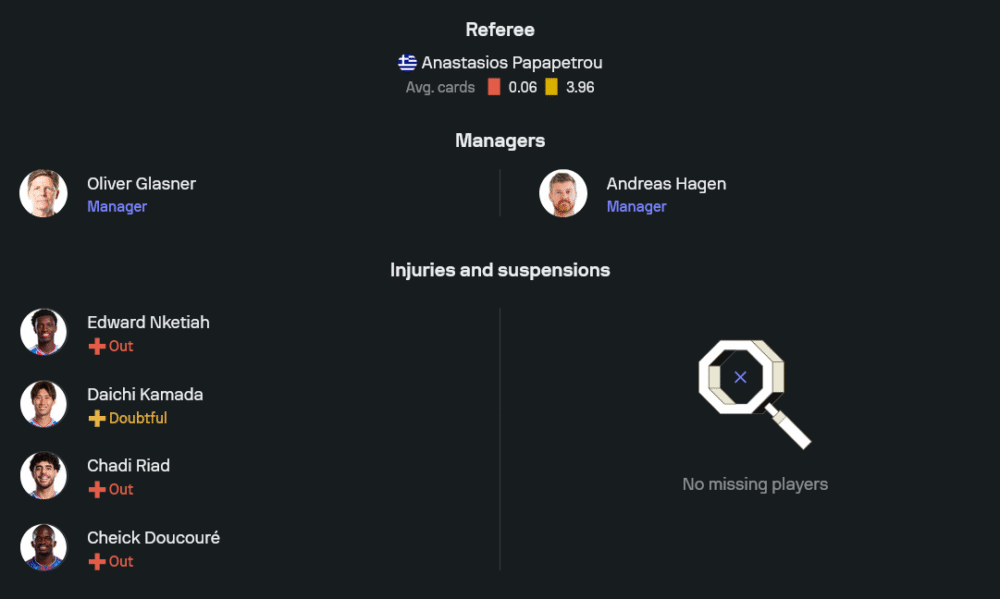Click the Greek flag icon beside referee
The image size is (1000, 599).
tap(407, 63)
